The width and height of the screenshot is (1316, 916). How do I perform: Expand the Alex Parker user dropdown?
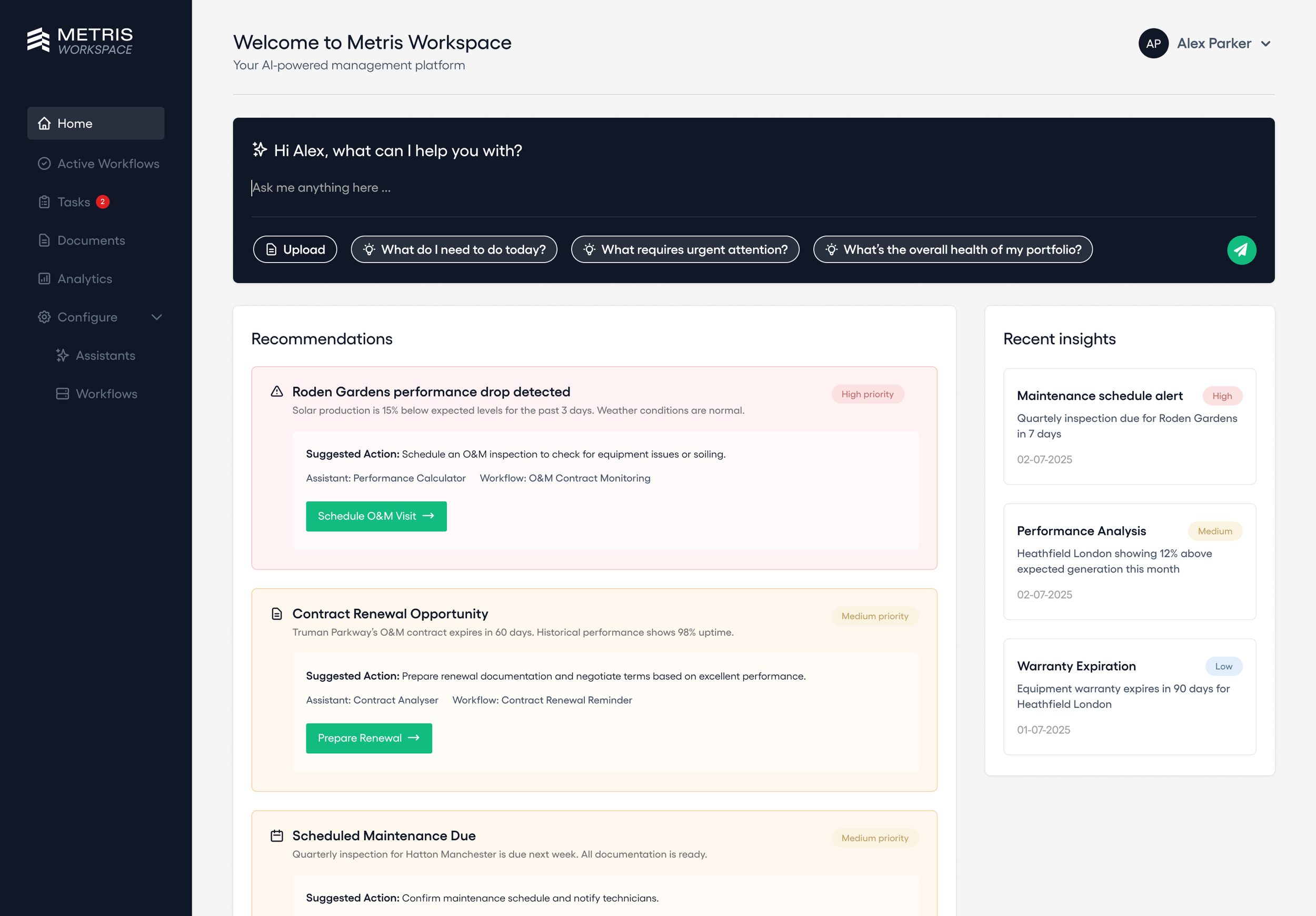(1265, 44)
